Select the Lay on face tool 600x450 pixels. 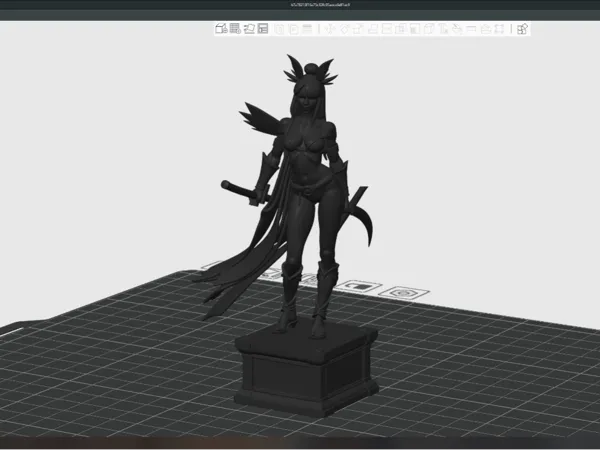pyautogui.click(x=373, y=29)
